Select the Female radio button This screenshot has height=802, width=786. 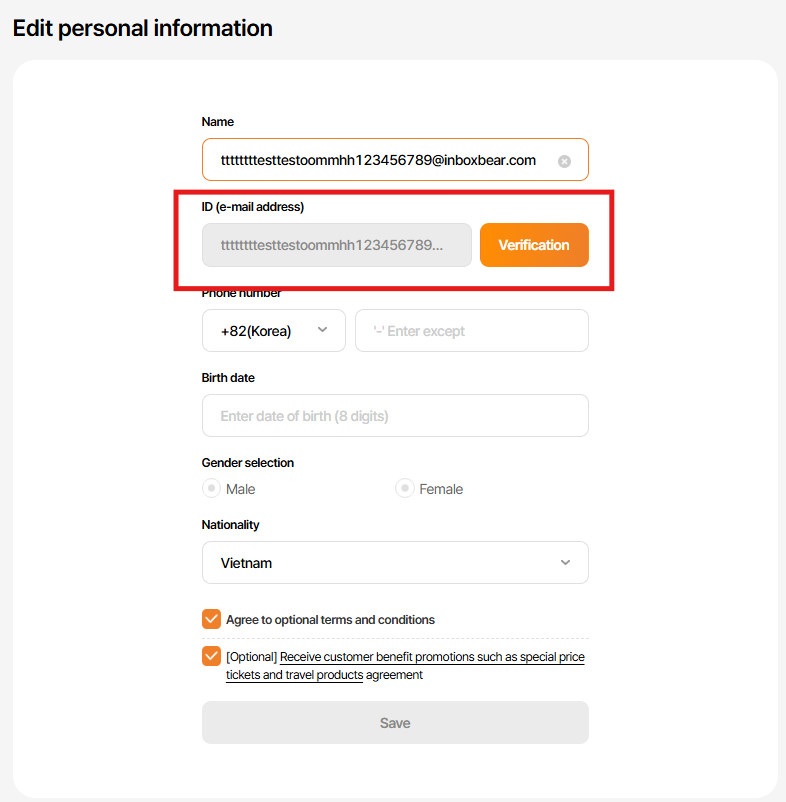pos(405,488)
